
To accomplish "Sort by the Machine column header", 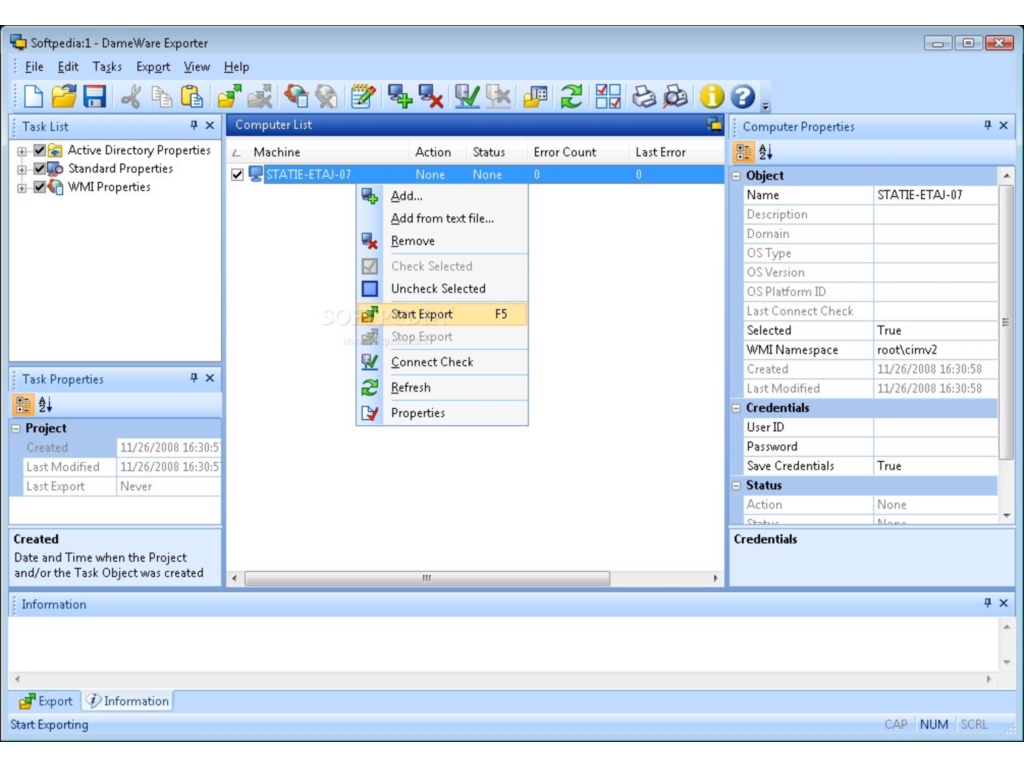I will pyautogui.click(x=319, y=152).
